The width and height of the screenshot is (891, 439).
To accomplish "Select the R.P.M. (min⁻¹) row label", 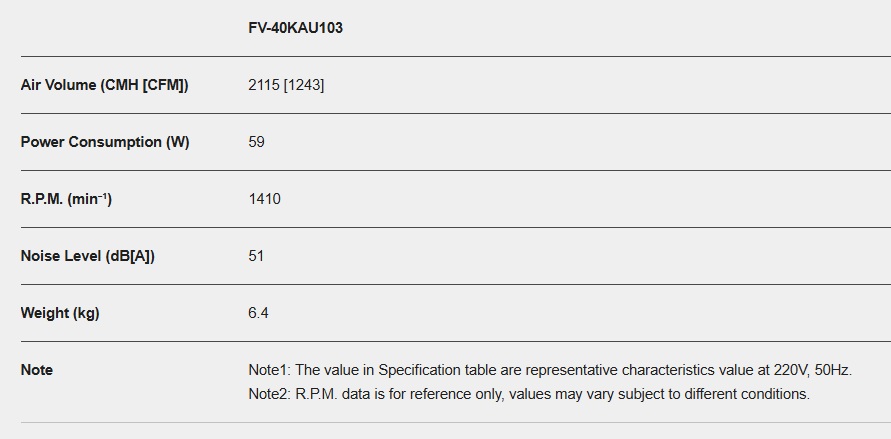I will (66, 199).
